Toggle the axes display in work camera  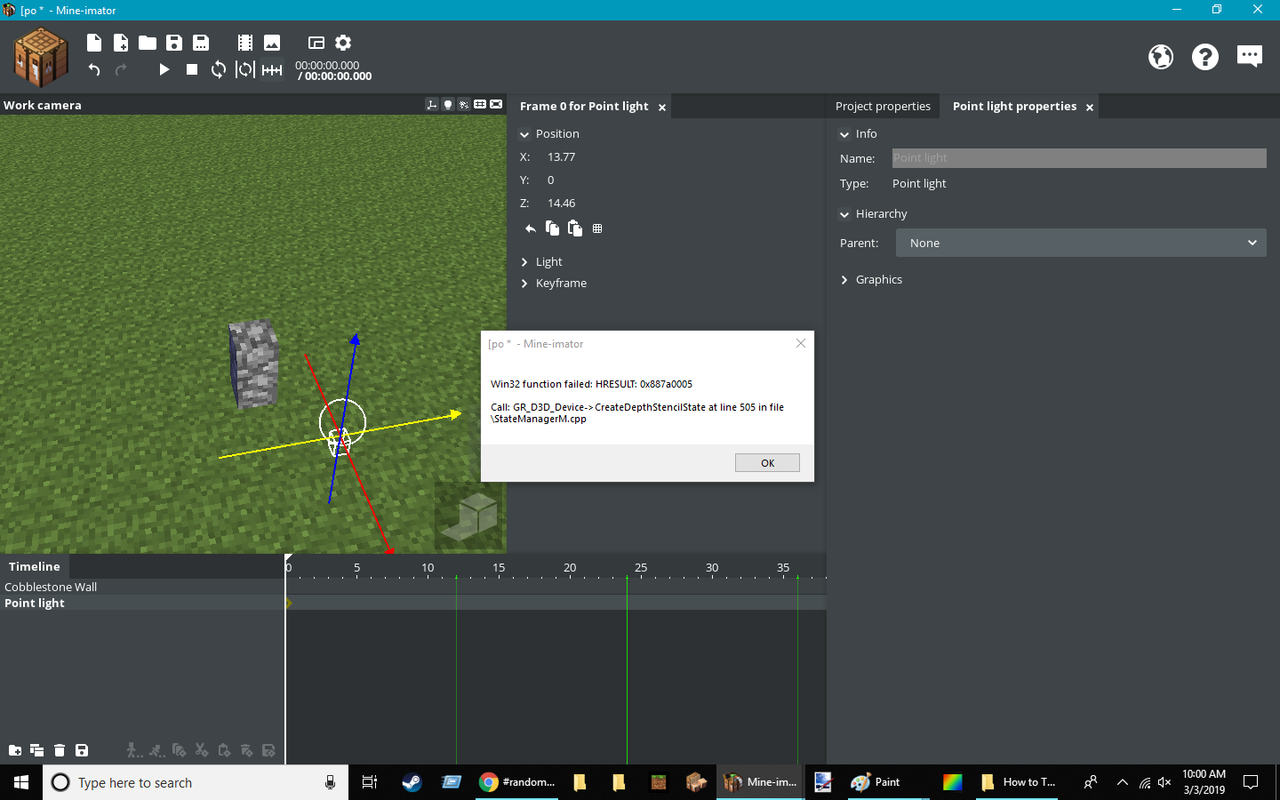point(432,104)
